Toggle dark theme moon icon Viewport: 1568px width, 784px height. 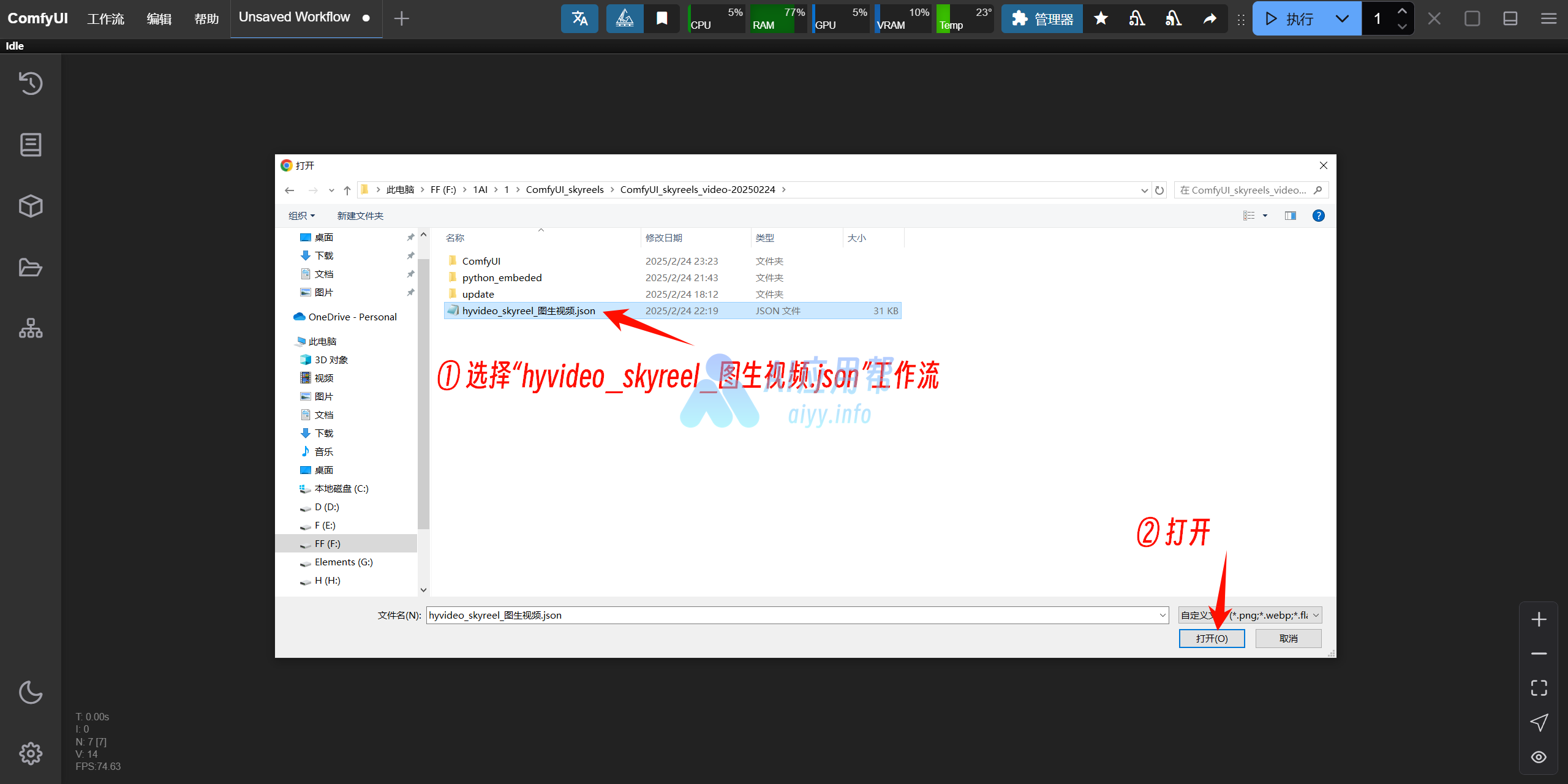[x=31, y=692]
